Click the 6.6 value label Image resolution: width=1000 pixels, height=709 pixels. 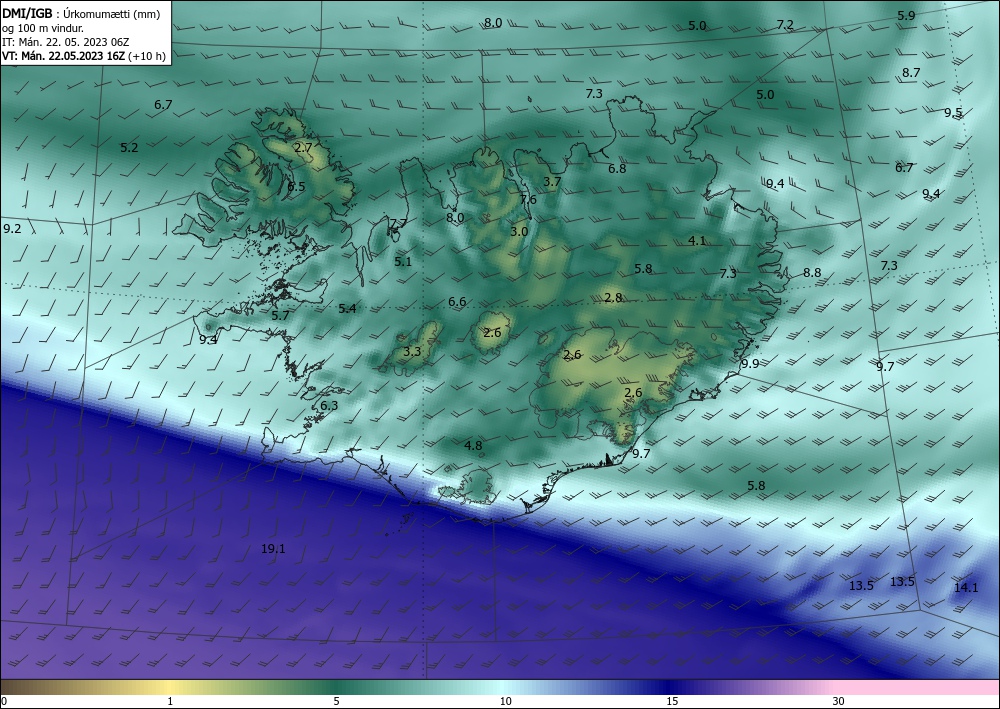[x=457, y=302]
